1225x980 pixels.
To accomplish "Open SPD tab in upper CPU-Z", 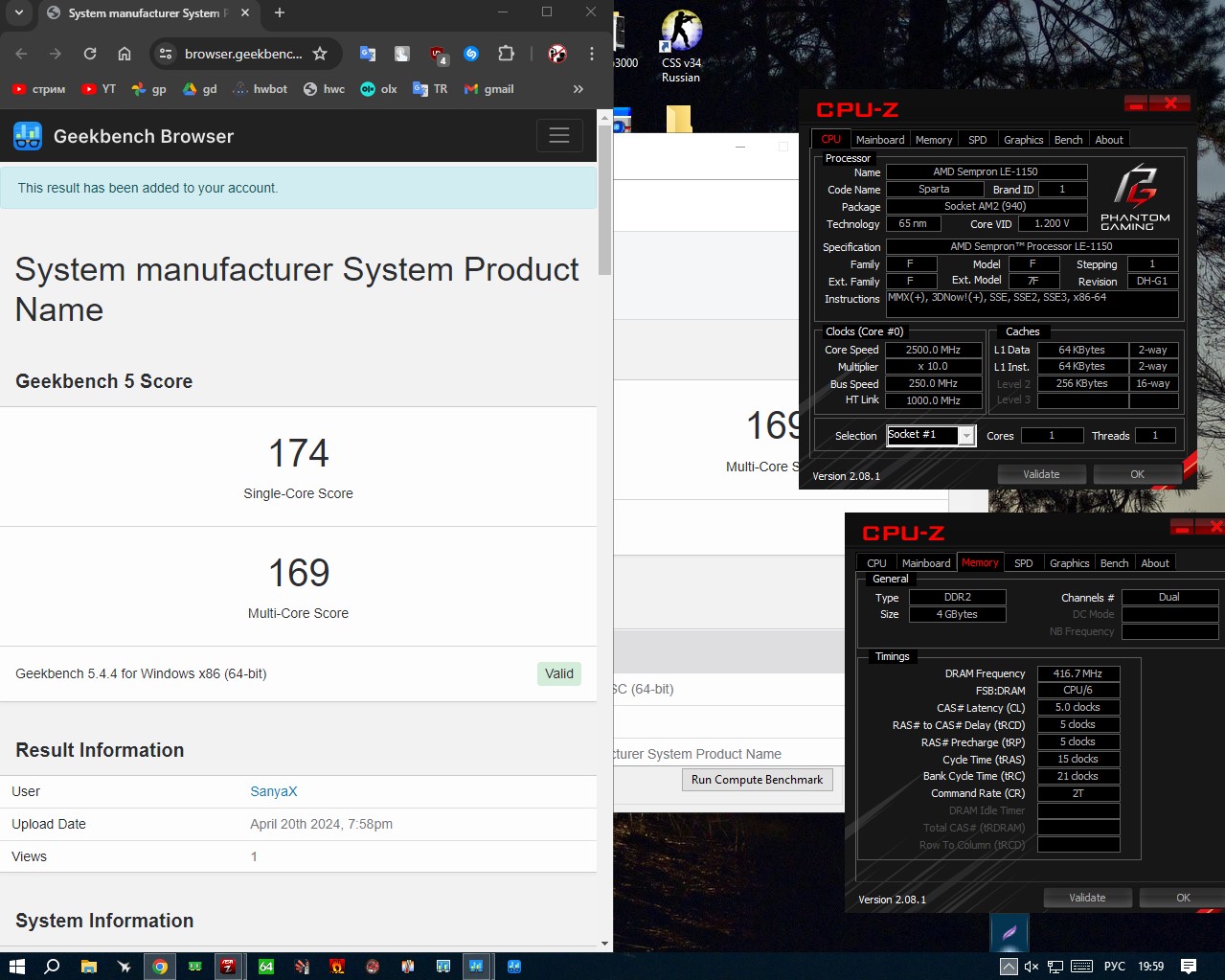I will pos(977,140).
